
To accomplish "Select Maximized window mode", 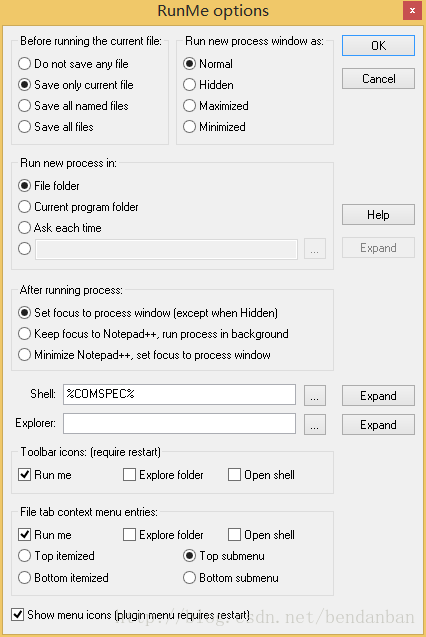I will [216, 106].
